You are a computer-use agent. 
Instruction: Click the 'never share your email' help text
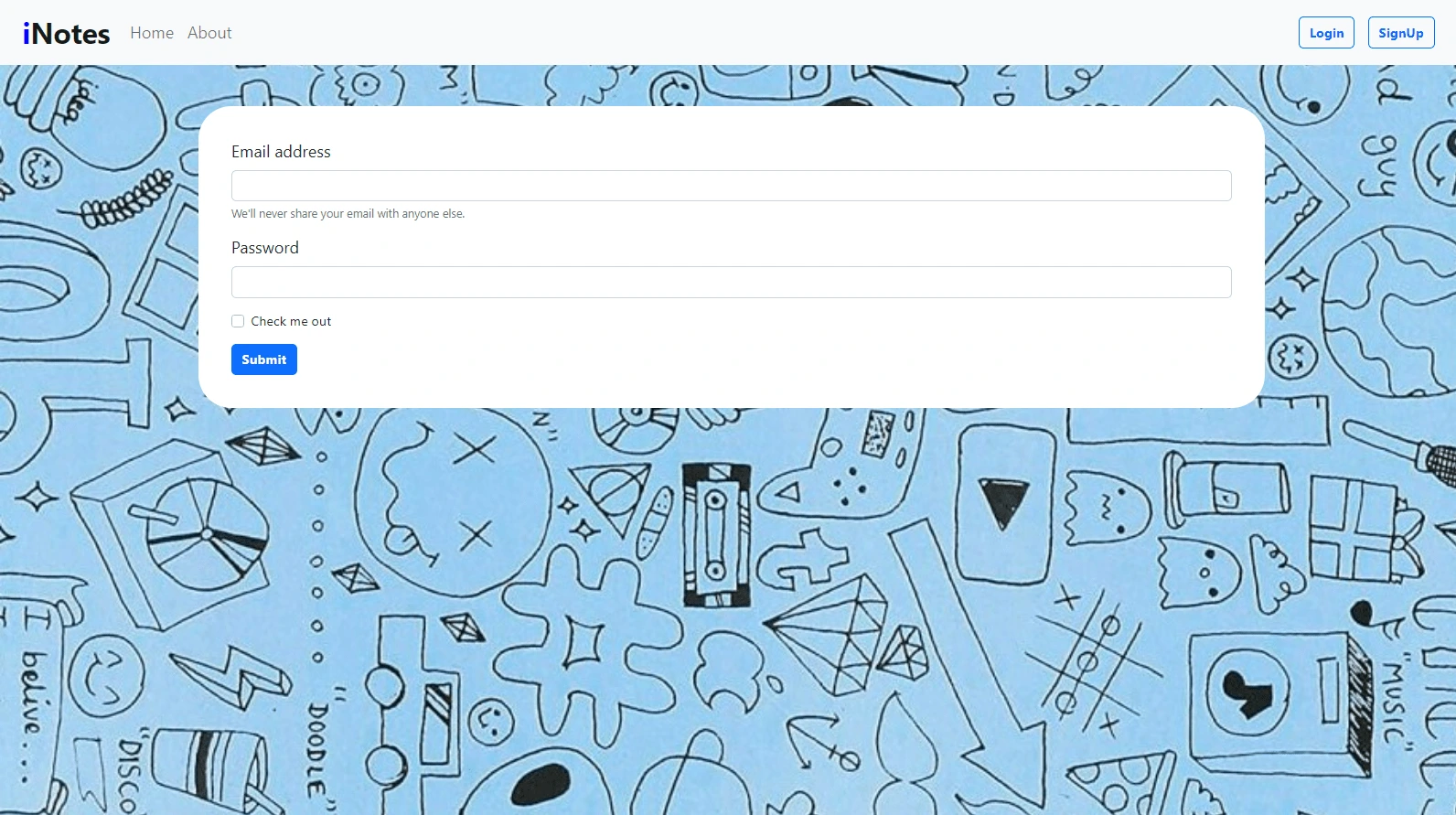(x=348, y=214)
